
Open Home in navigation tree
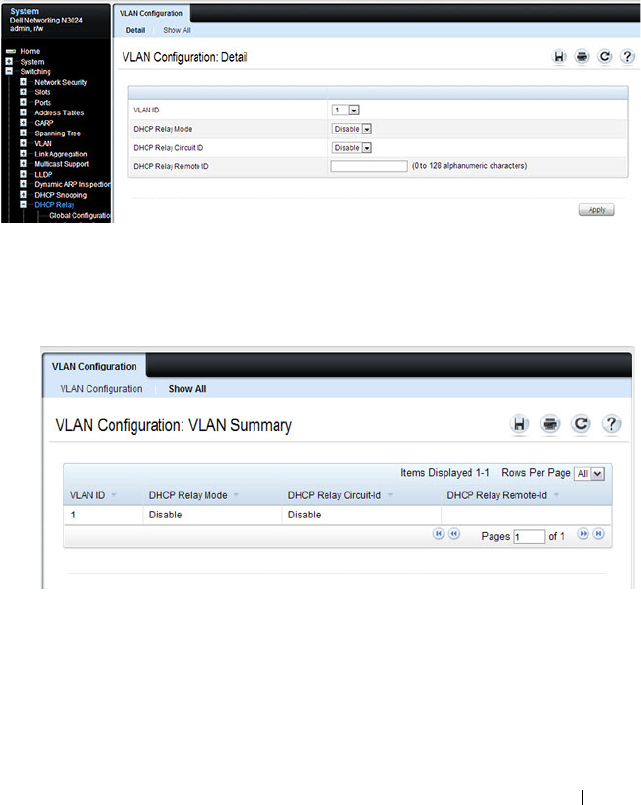(30, 51)
